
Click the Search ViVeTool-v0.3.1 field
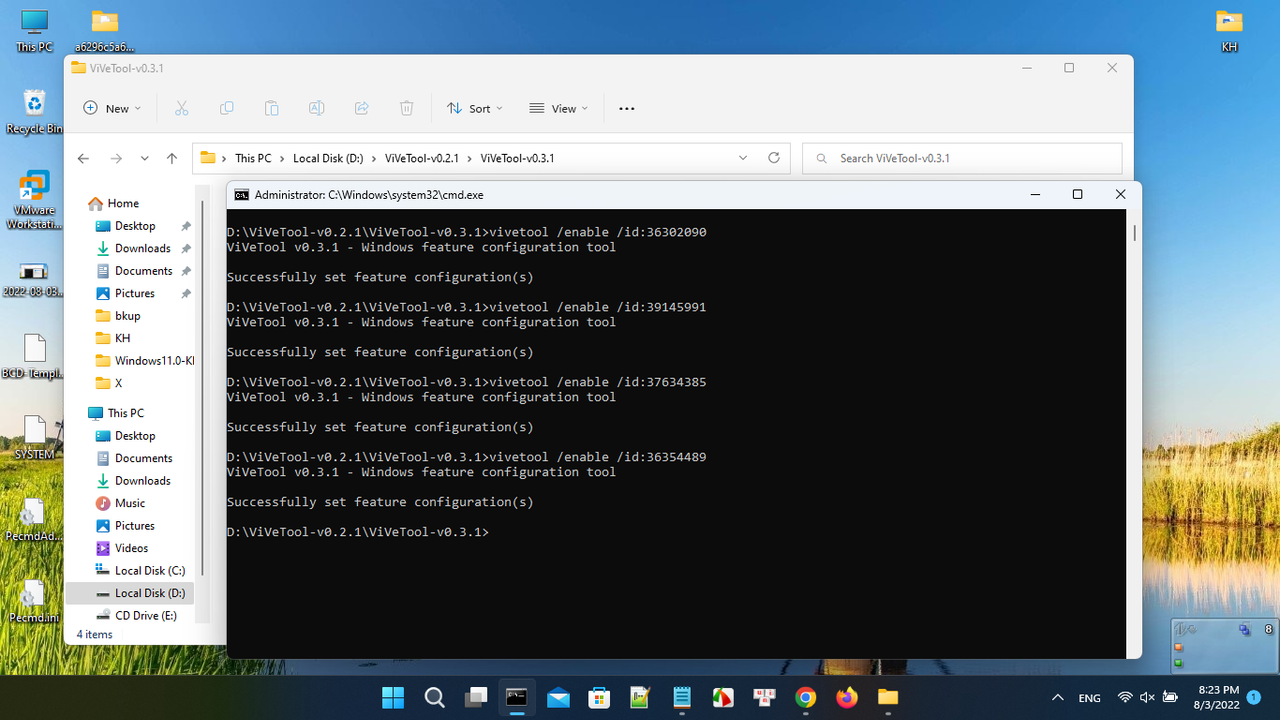click(x=962, y=158)
